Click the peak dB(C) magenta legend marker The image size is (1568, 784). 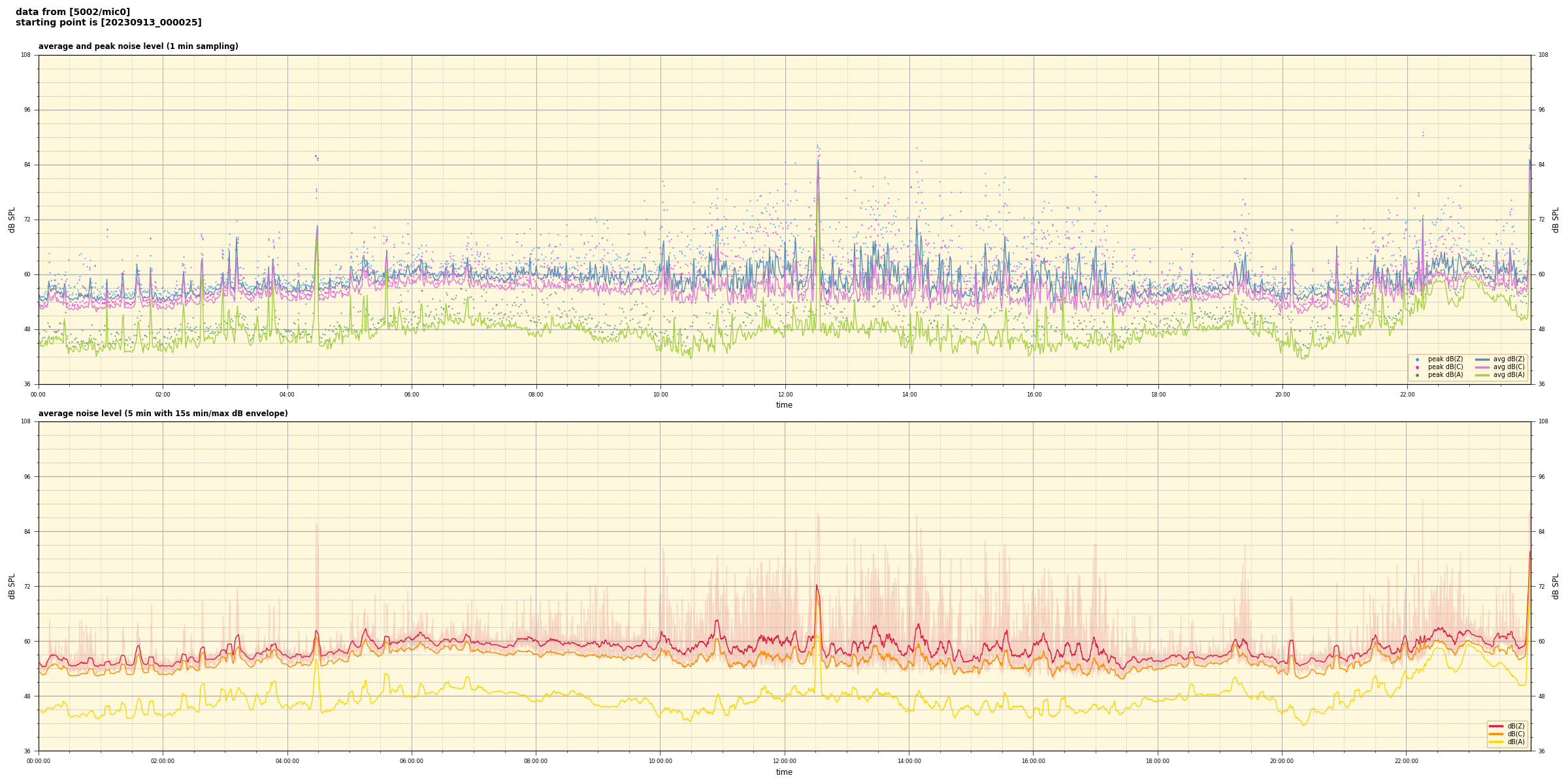click(x=1417, y=367)
